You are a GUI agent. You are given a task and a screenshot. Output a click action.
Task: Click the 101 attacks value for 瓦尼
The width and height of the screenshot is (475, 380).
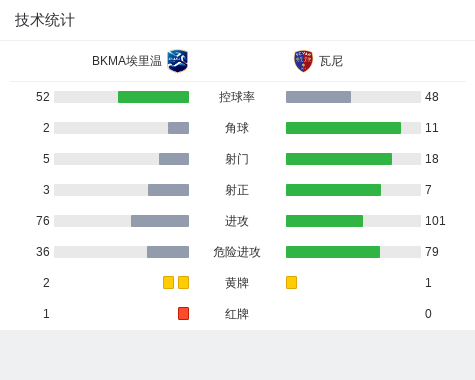[x=435, y=221]
